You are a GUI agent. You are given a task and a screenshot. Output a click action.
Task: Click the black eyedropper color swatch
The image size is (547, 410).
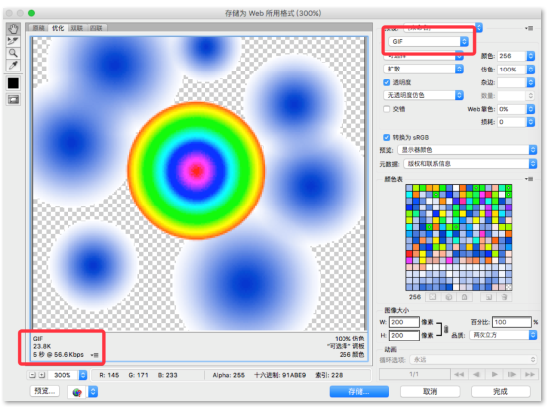coord(13,83)
